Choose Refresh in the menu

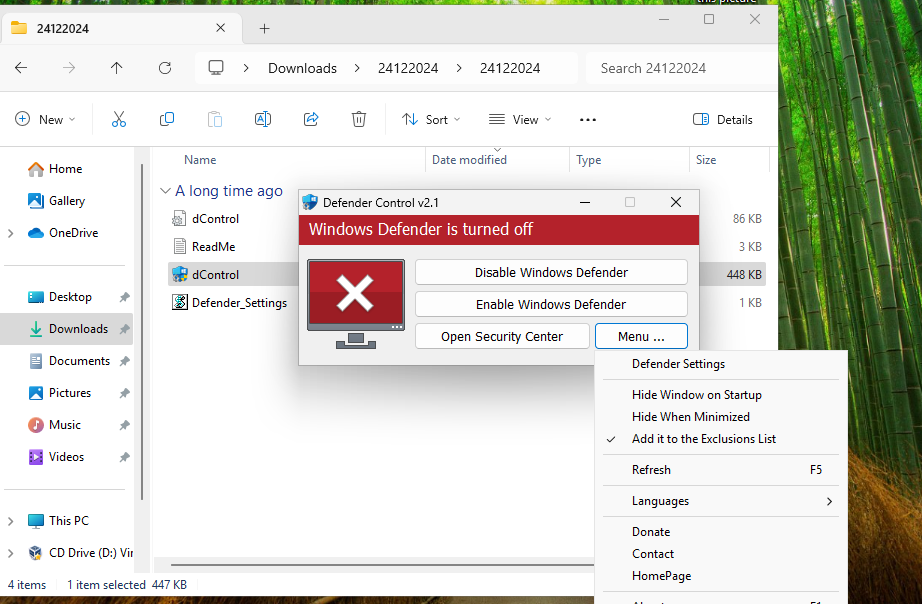(721, 470)
